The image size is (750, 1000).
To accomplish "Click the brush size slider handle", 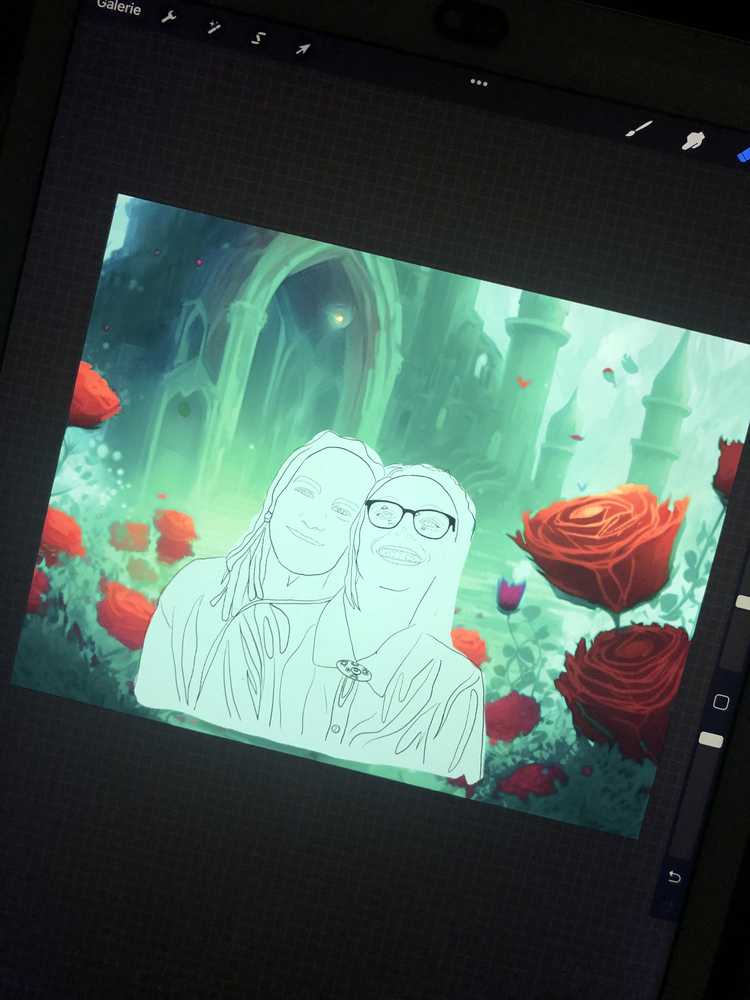I will [742, 601].
